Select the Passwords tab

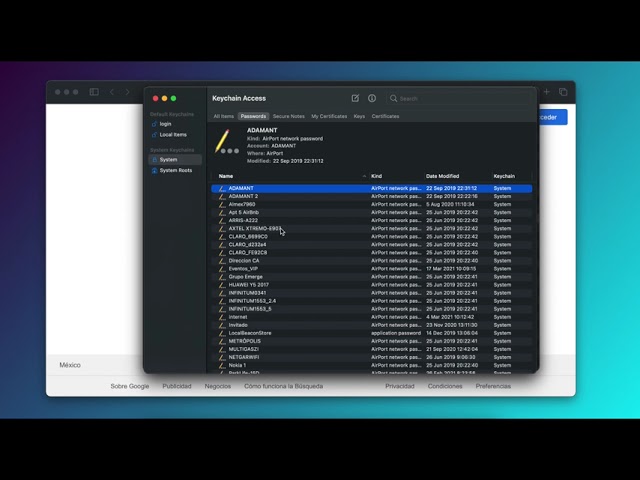[x=253, y=116]
